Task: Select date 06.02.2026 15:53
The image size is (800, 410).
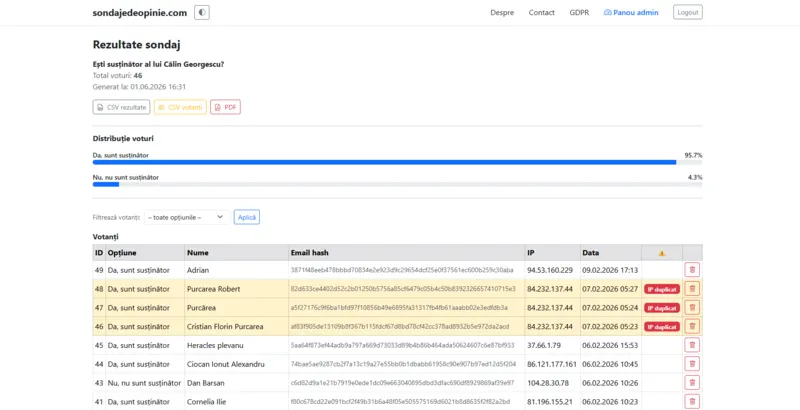Action: point(610,345)
